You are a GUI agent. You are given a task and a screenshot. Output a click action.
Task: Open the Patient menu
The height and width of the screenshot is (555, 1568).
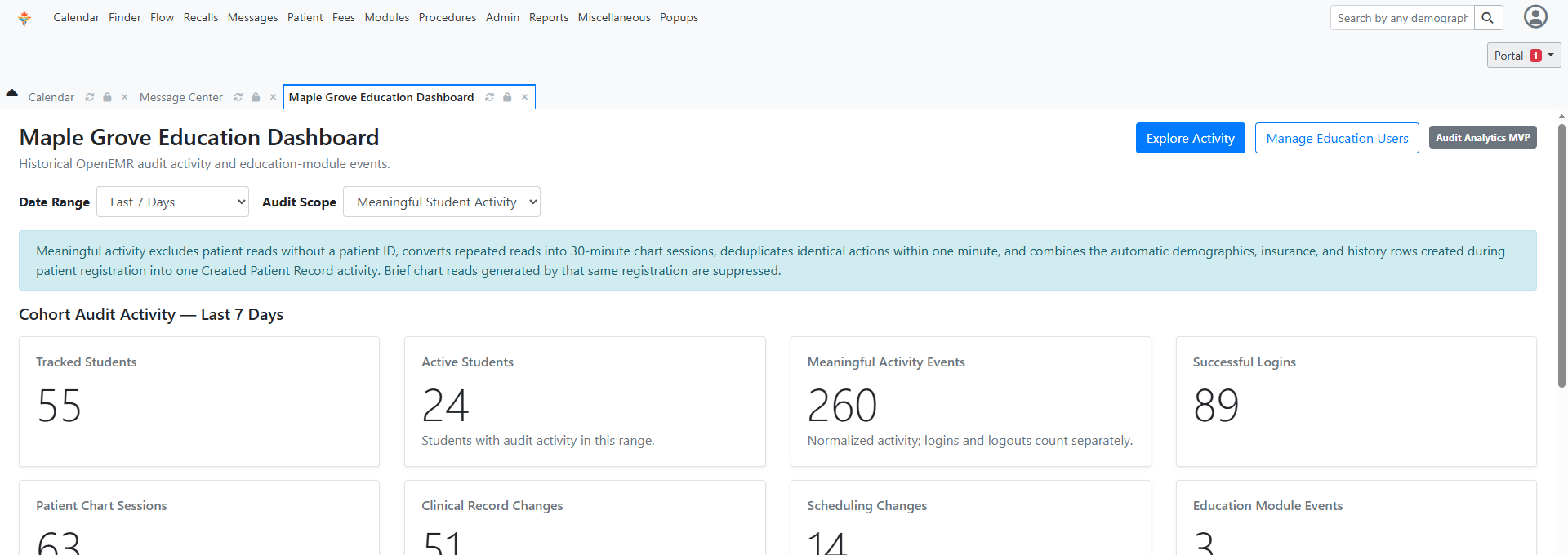click(305, 17)
